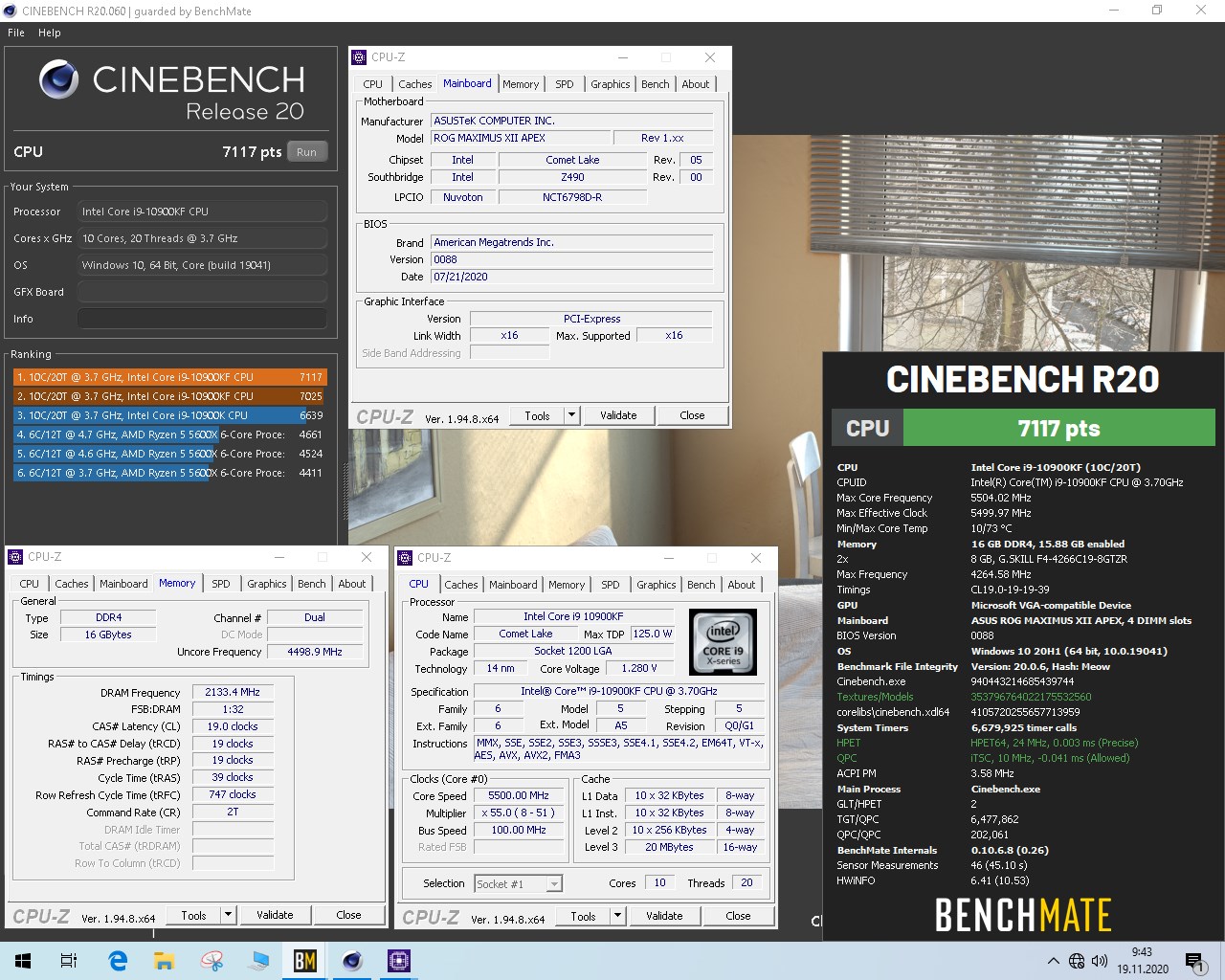The width and height of the screenshot is (1225, 980).
Task: Click Close button in Memory CPU-Z window
Action: pyautogui.click(x=348, y=915)
